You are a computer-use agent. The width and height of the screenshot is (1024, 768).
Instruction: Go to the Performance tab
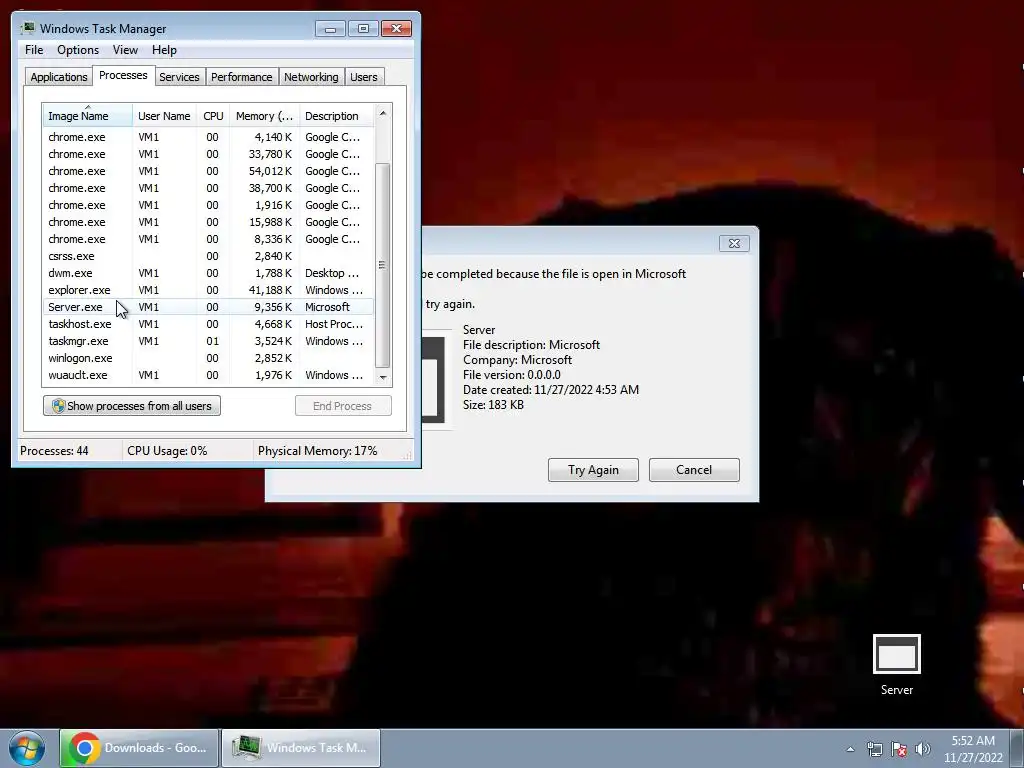[242, 76]
